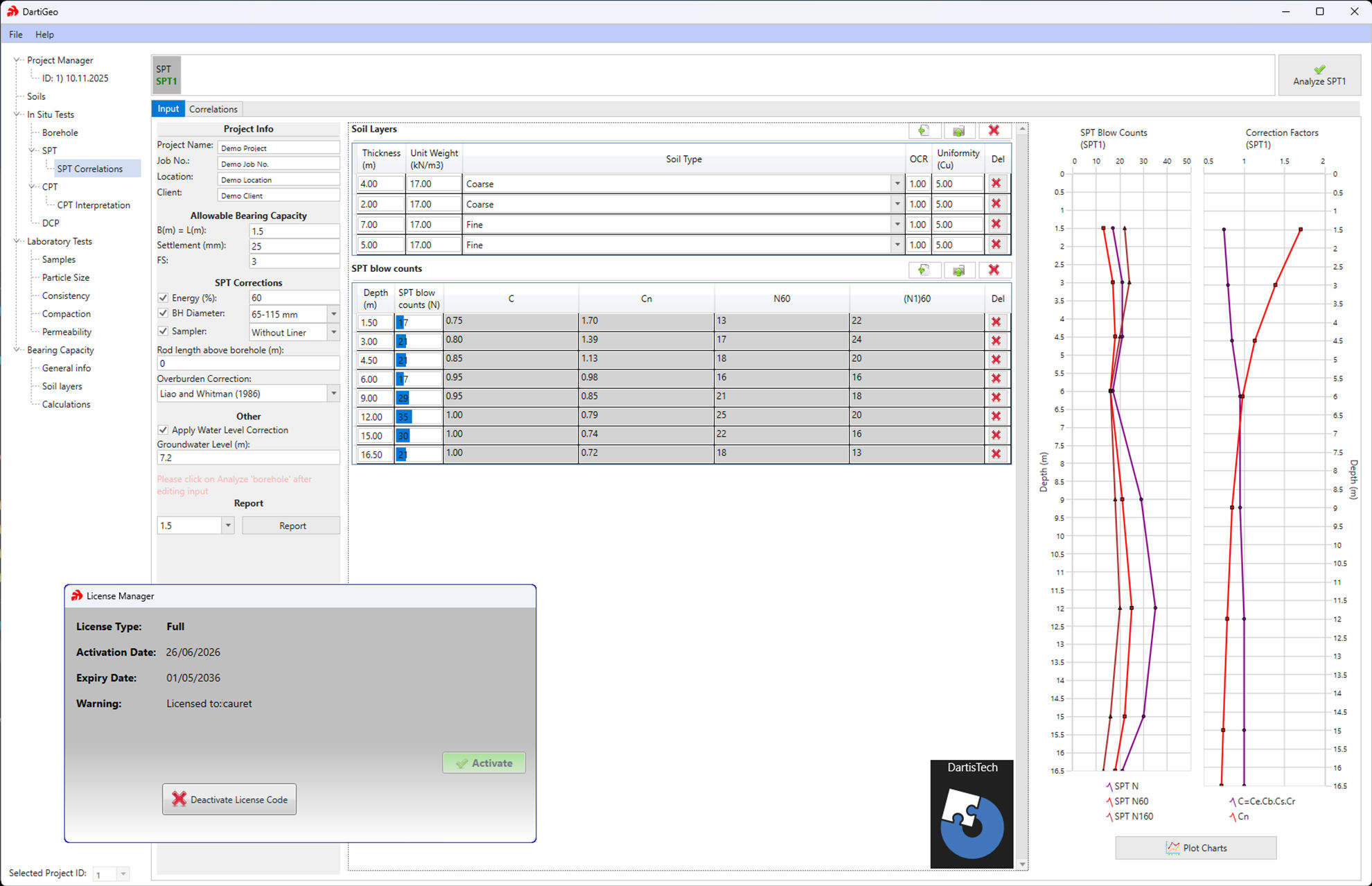Add a new row to Soil Layers
1372x886 pixels.
924,130
